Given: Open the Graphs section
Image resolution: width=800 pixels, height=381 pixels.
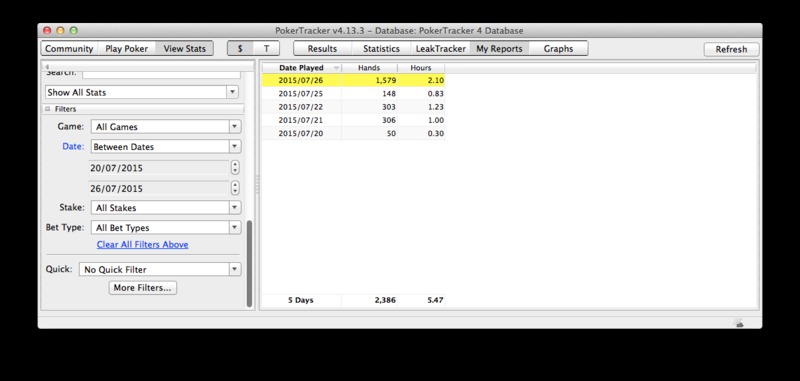Looking at the screenshot, I should pos(558,48).
